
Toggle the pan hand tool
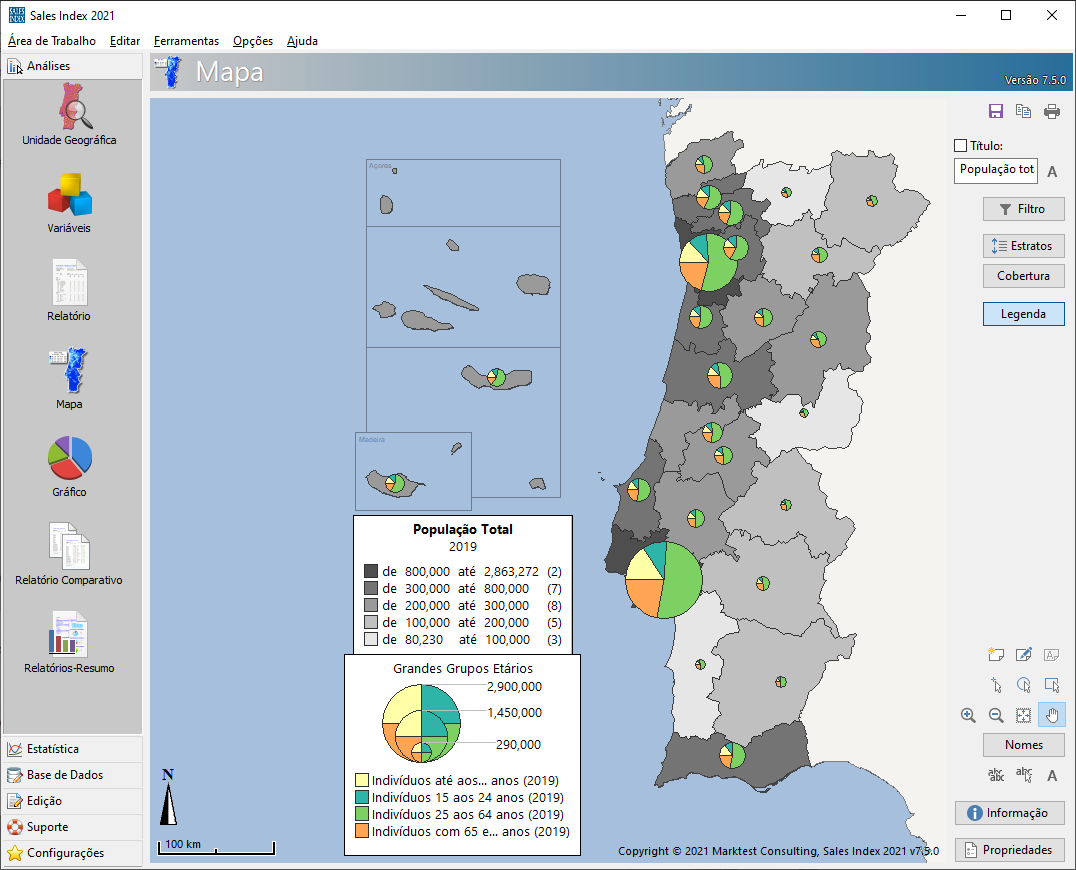coord(1052,715)
